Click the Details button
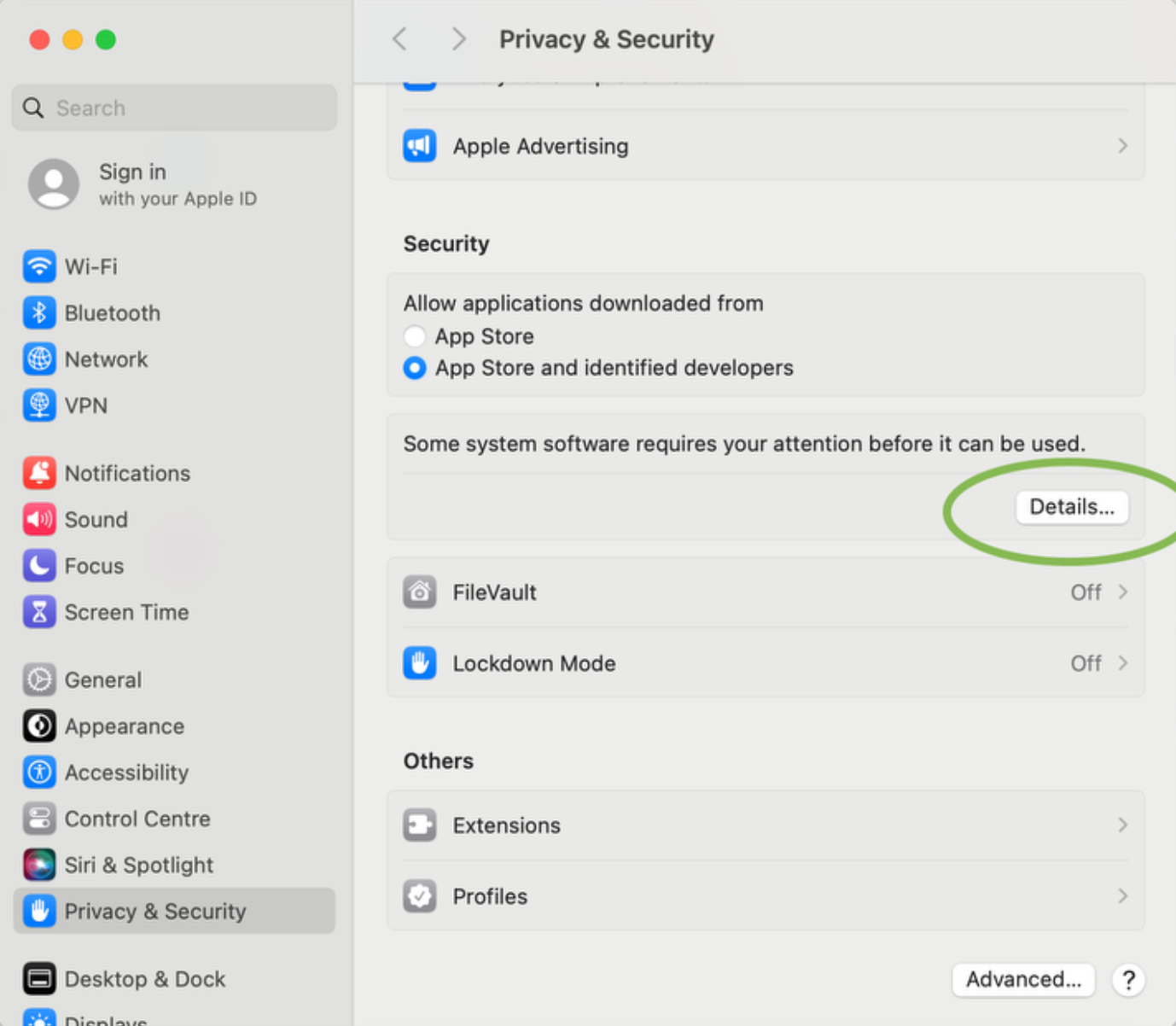1176x1026 pixels. [1072, 507]
